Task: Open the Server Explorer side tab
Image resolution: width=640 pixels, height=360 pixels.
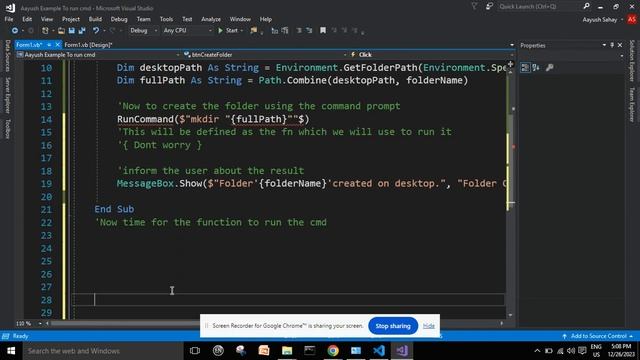Action: click(7, 96)
